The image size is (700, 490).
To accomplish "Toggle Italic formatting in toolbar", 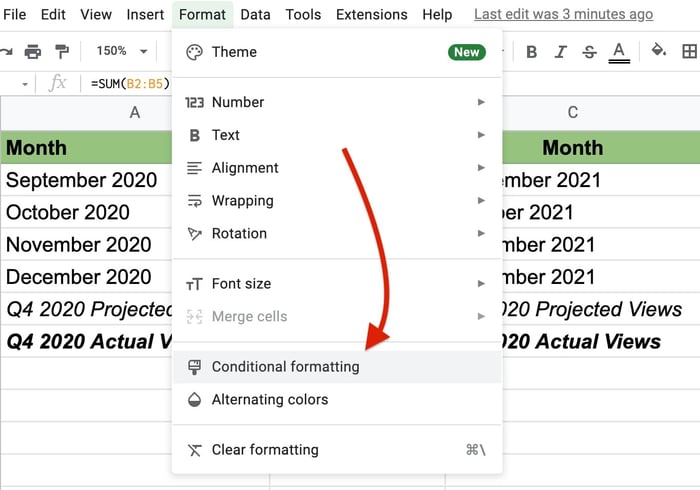I will [560, 51].
